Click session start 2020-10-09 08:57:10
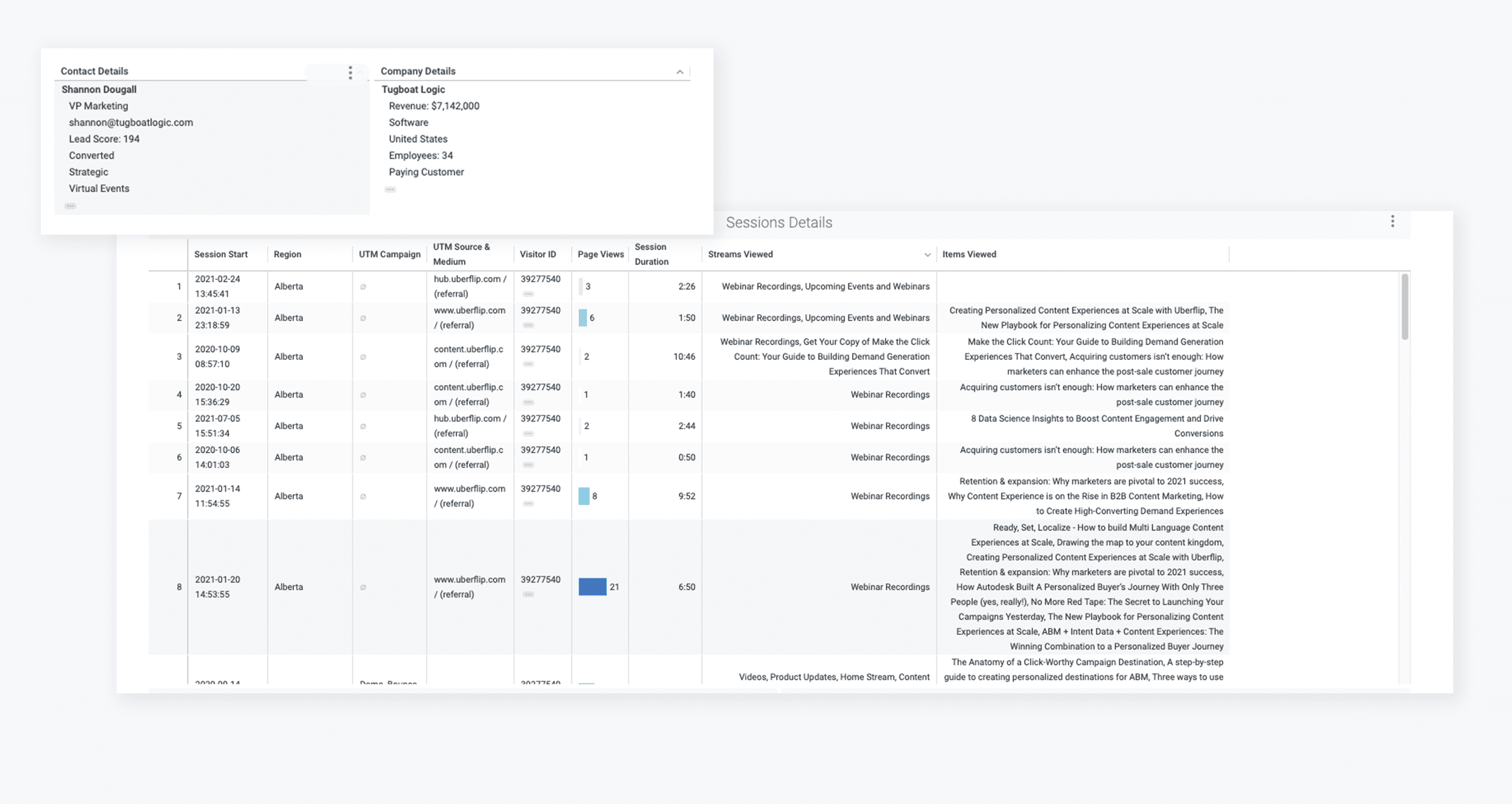Screen dimensions: 1512x804 tap(217, 356)
